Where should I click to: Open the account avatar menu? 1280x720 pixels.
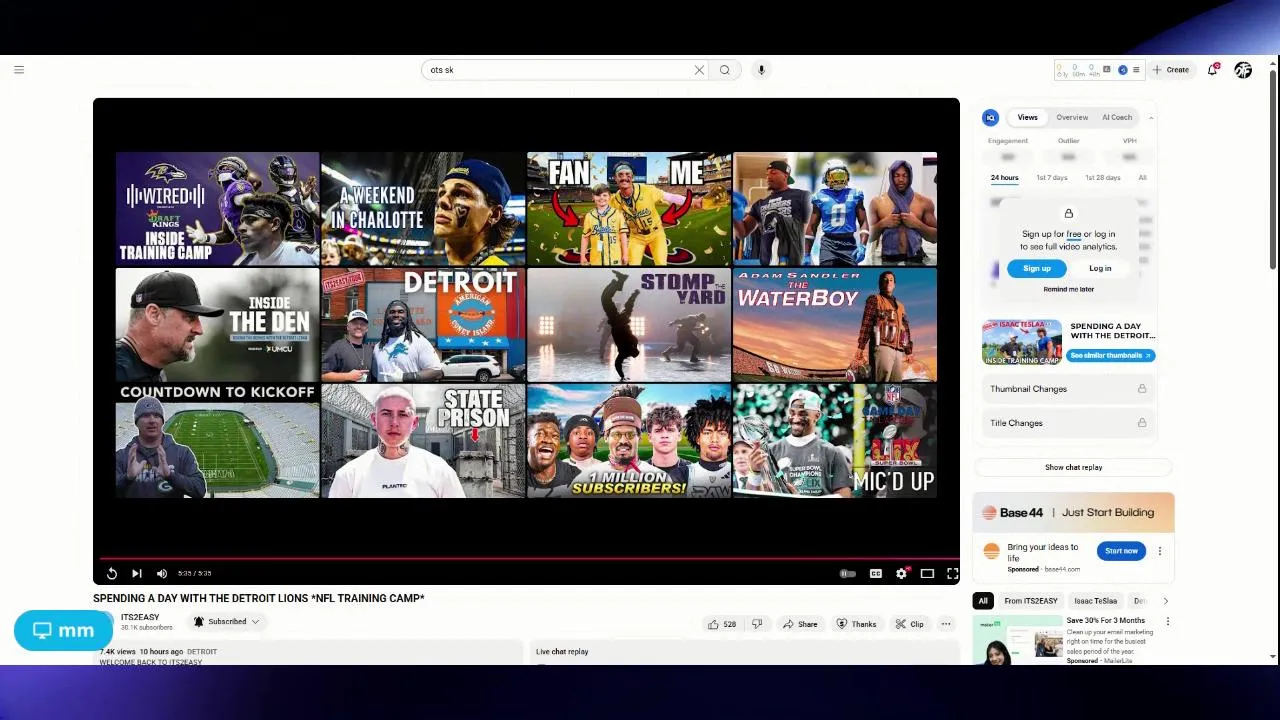click(1243, 70)
